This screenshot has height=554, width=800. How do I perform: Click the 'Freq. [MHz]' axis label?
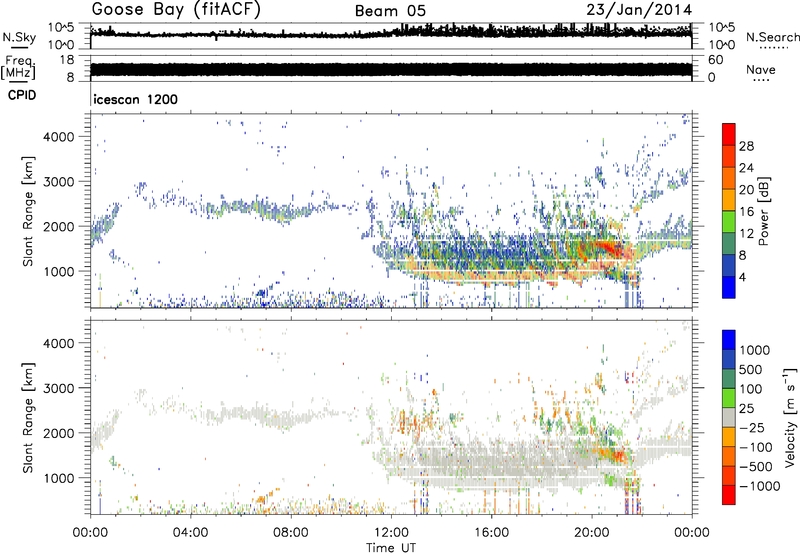(19, 67)
